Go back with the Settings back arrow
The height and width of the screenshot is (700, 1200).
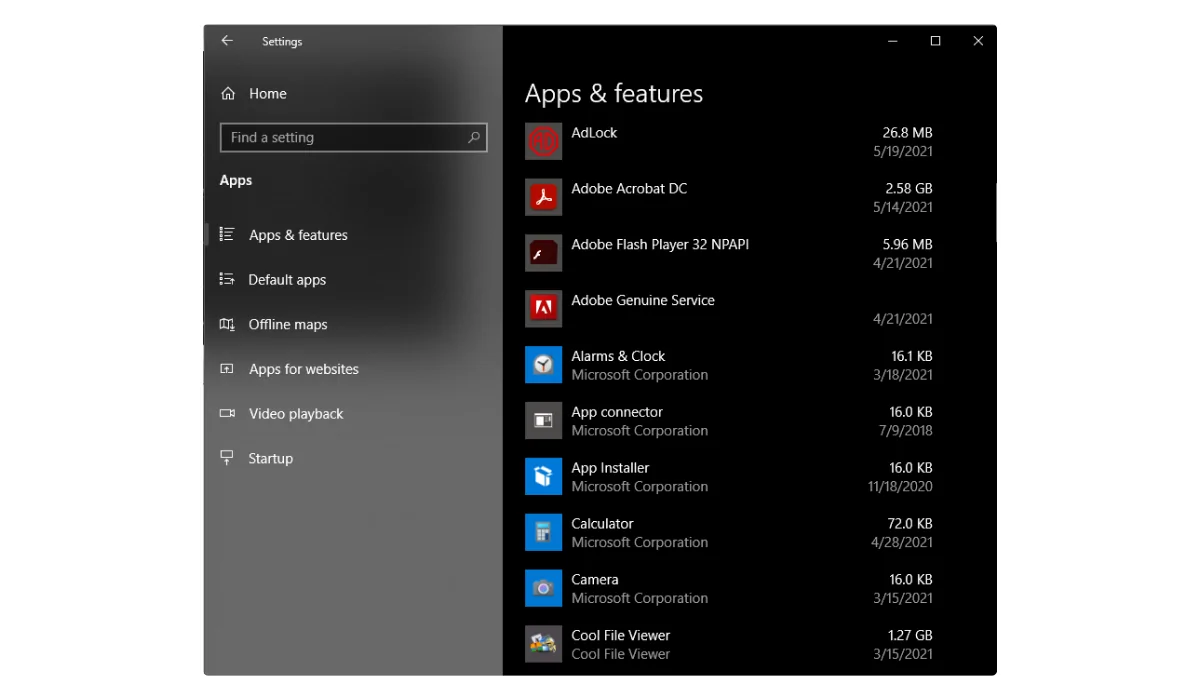tap(227, 41)
